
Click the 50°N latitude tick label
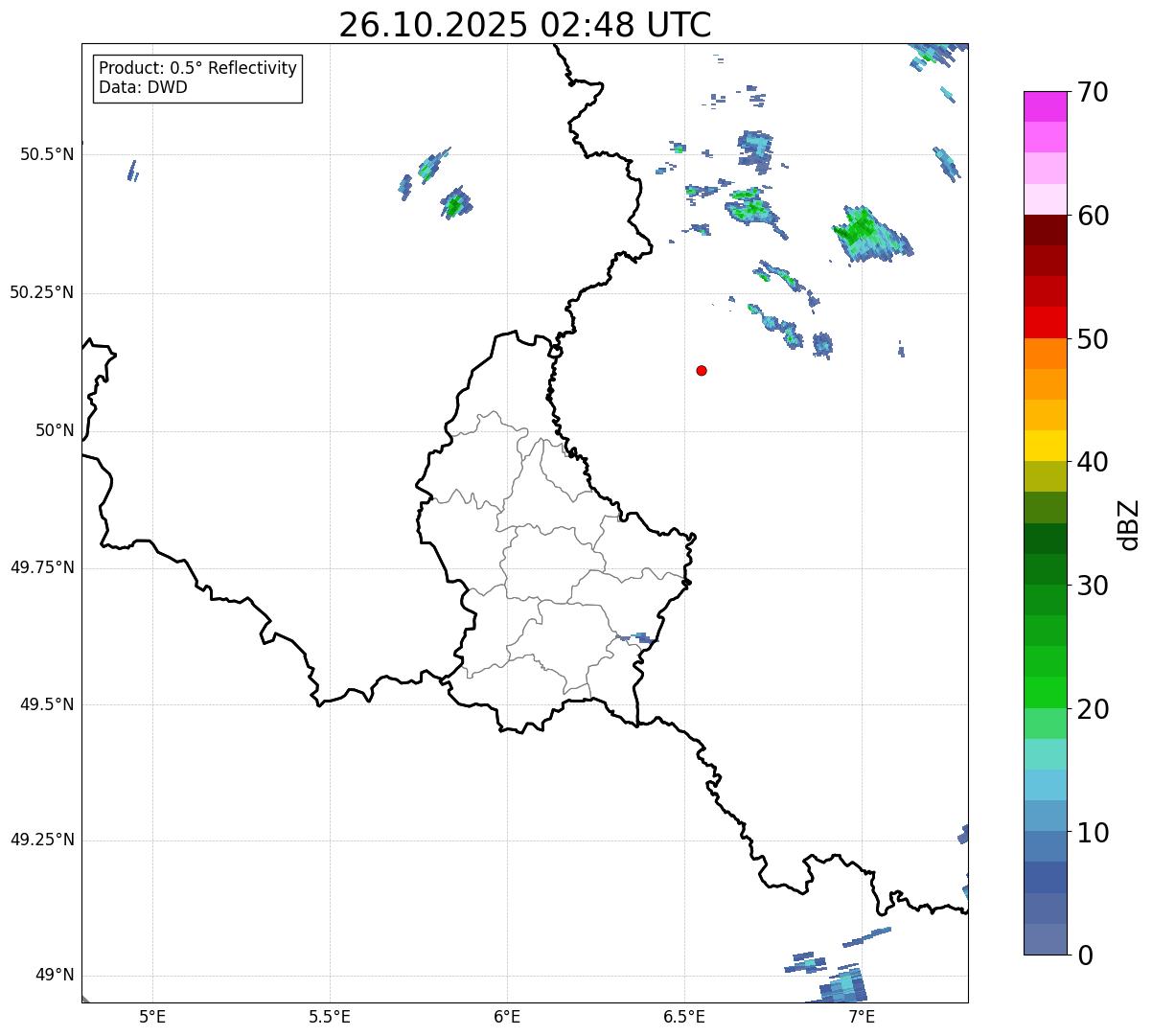[x=55, y=431]
